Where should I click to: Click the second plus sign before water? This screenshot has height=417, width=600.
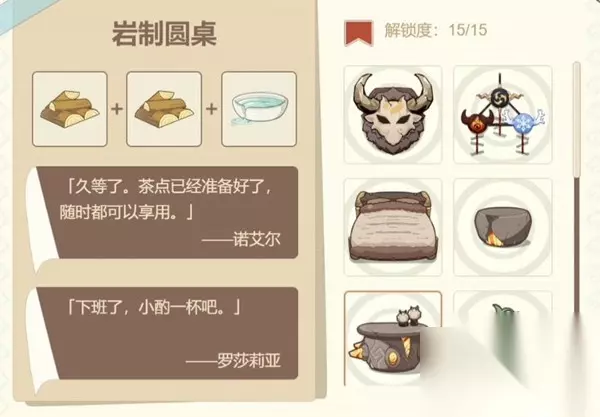(x=211, y=109)
